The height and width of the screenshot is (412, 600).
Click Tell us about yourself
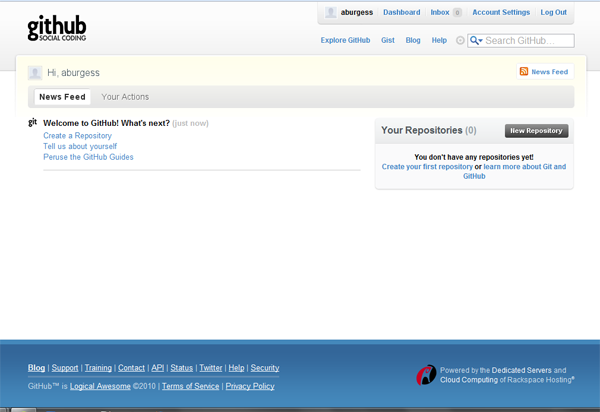(80, 146)
